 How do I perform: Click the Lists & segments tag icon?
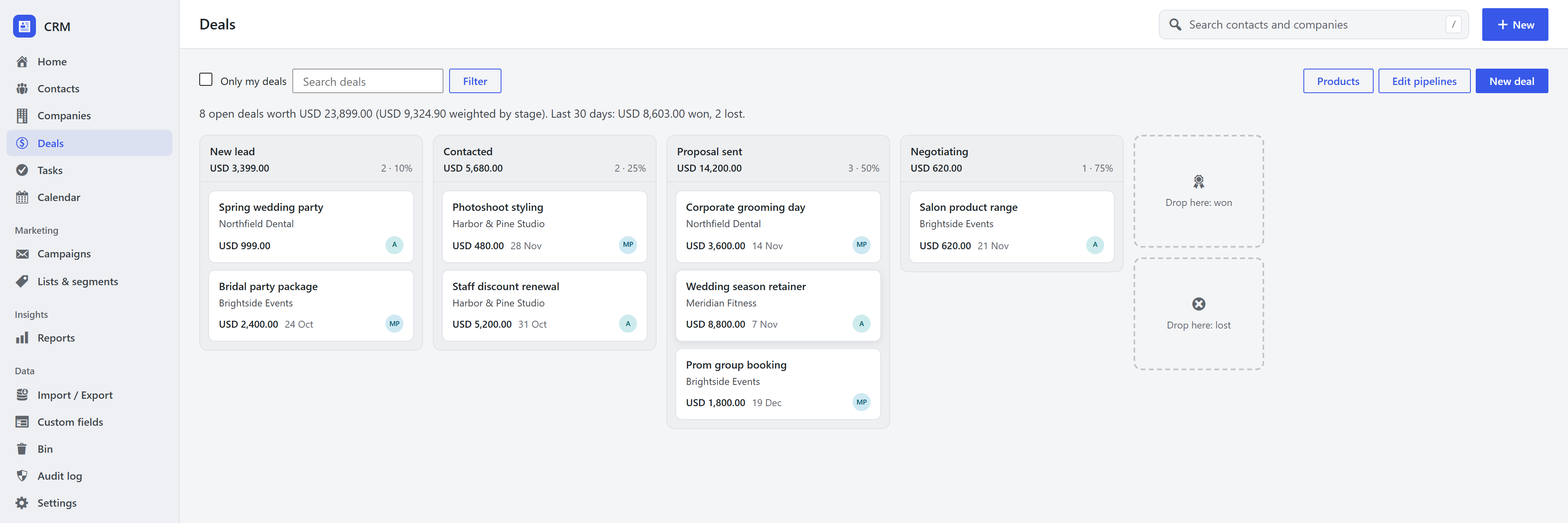22,281
